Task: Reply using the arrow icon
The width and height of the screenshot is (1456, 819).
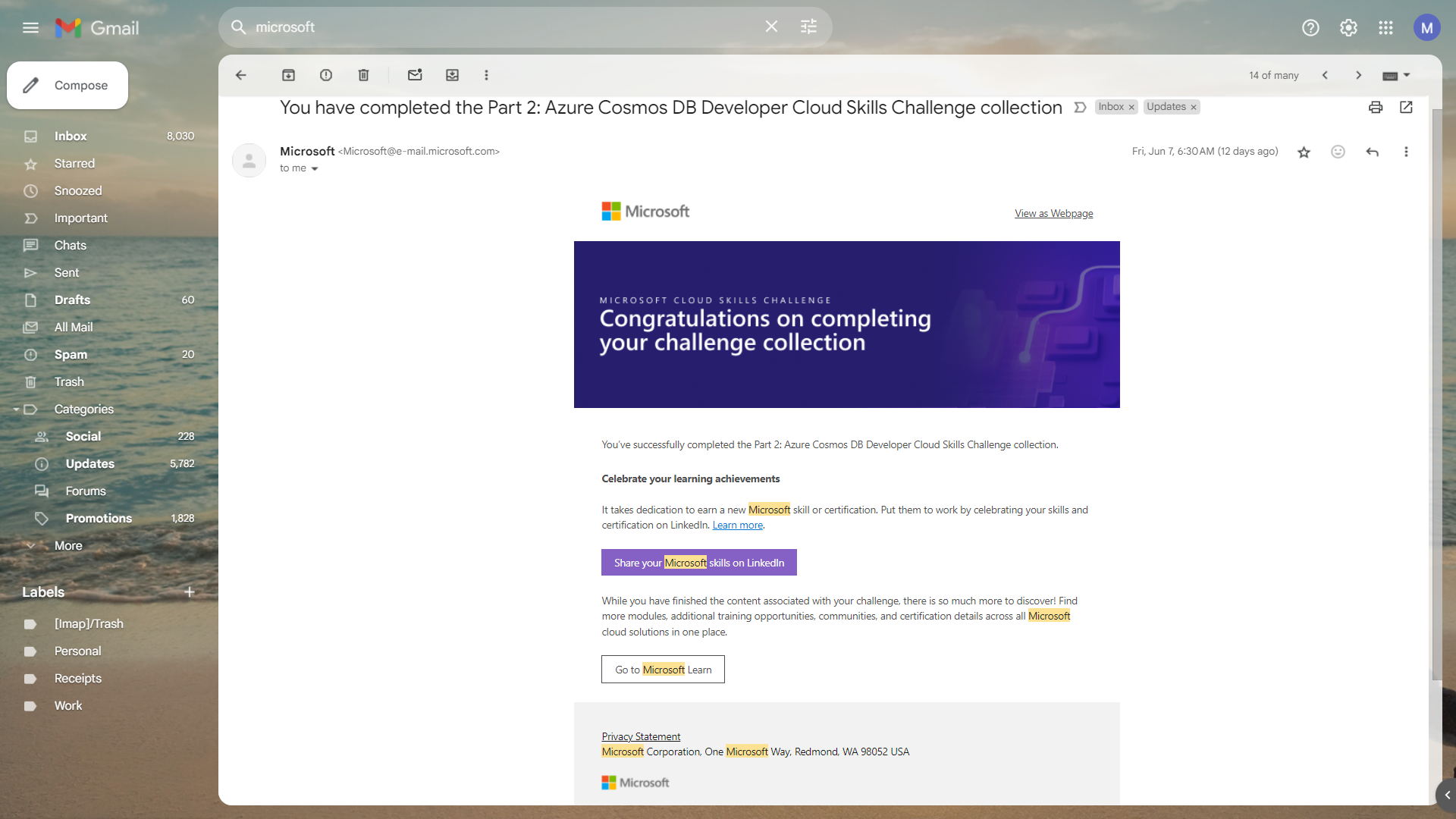Action: (x=1372, y=152)
